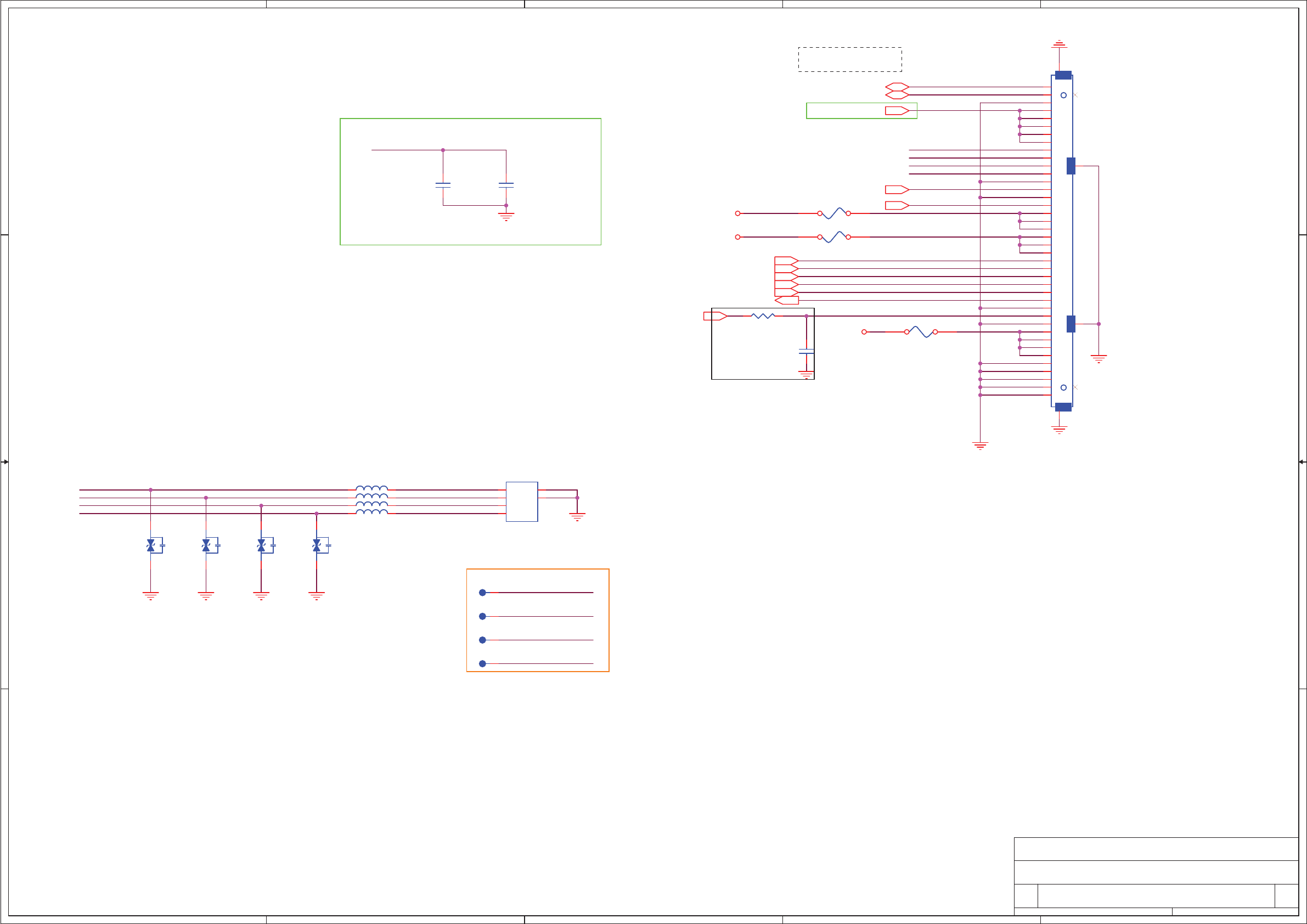Viewport: 1307px width, 924px height.
Task: Select the four-winding inductor choke symbol
Action: pos(371,501)
